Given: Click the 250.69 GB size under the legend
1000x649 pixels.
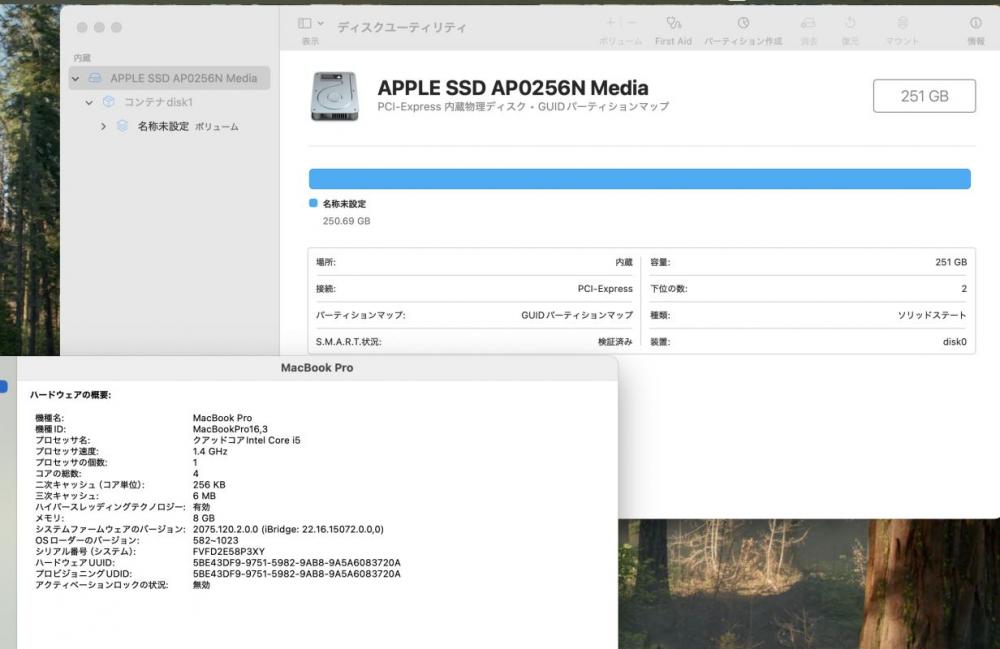Looking at the screenshot, I should tap(346, 221).
